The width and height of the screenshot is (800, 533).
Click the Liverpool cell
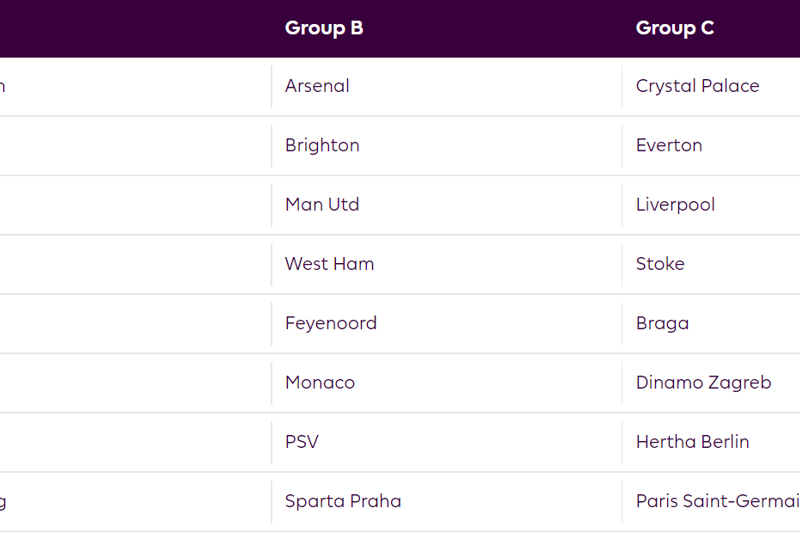click(x=675, y=204)
